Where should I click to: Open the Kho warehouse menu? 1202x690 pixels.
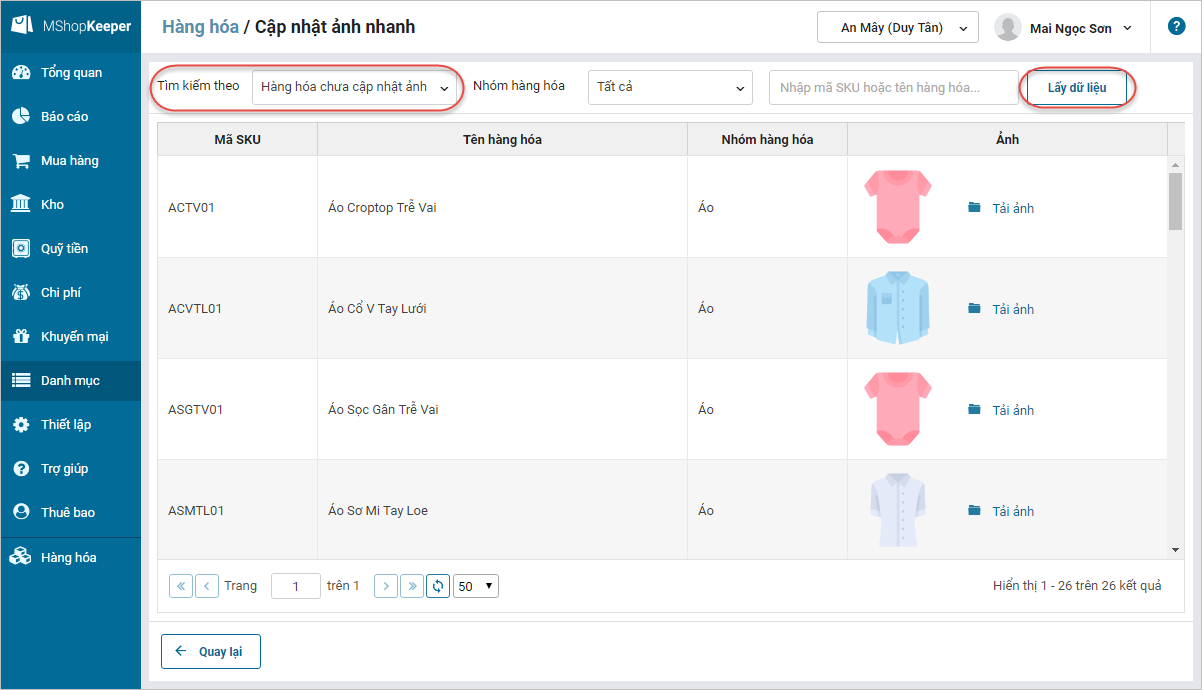point(52,205)
